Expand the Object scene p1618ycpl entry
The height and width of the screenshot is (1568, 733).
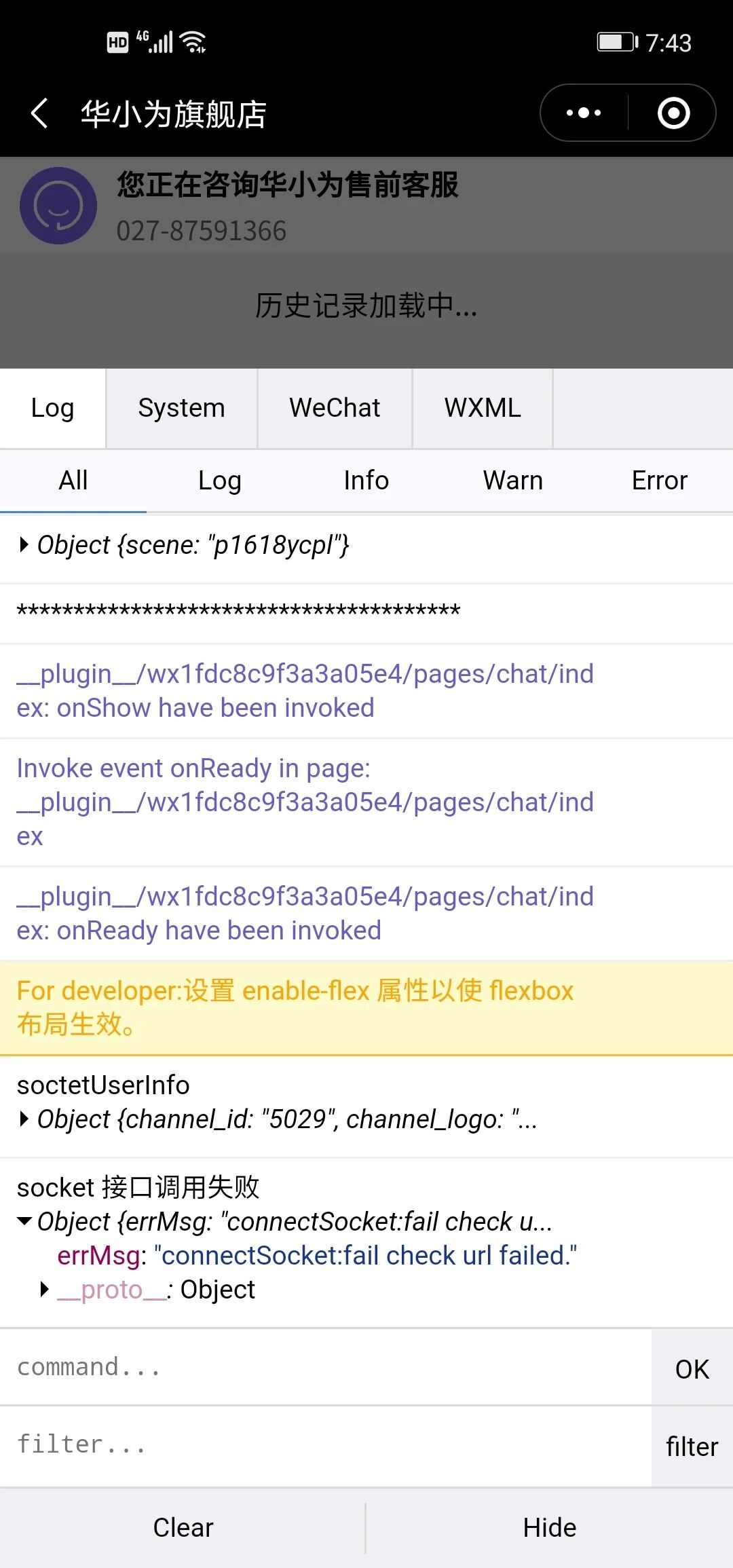pos(24,544)
